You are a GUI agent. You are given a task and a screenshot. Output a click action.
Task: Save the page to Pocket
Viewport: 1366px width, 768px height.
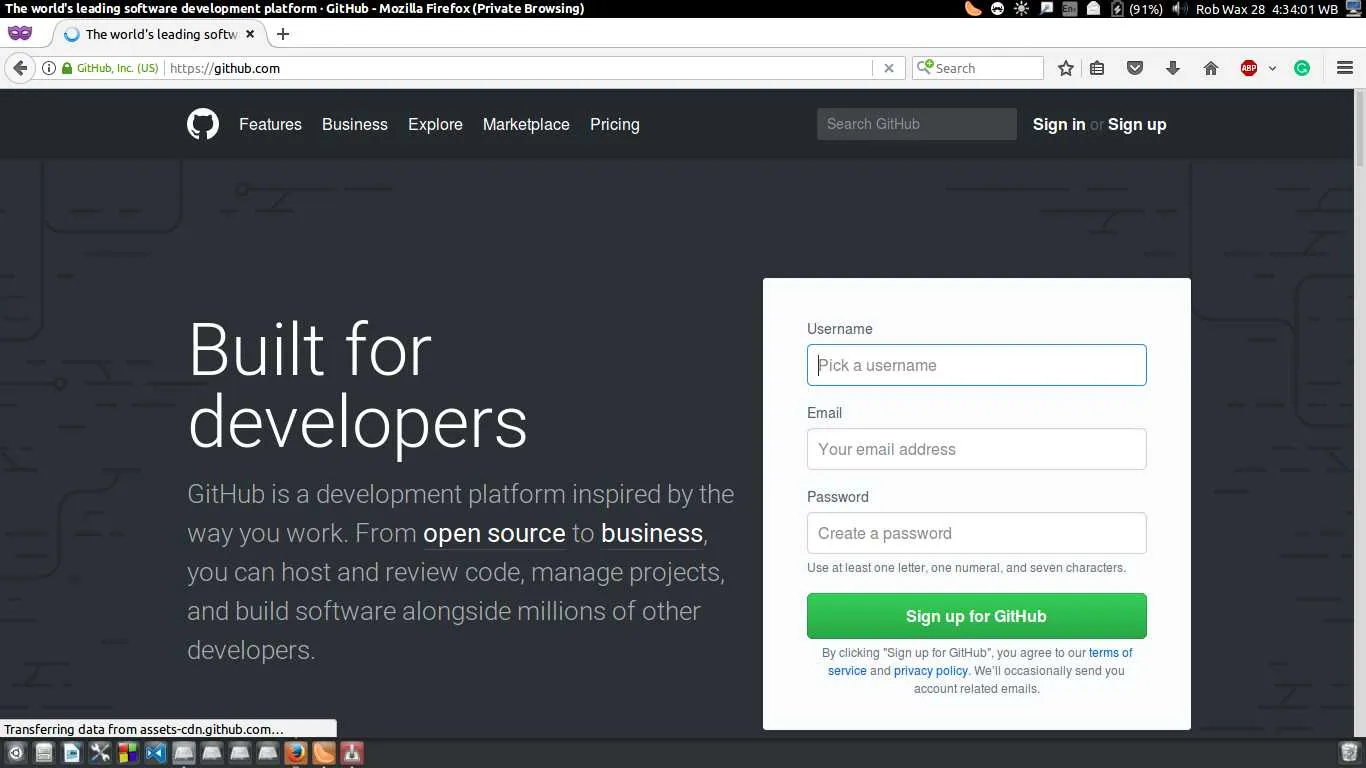pos(1135,68)
